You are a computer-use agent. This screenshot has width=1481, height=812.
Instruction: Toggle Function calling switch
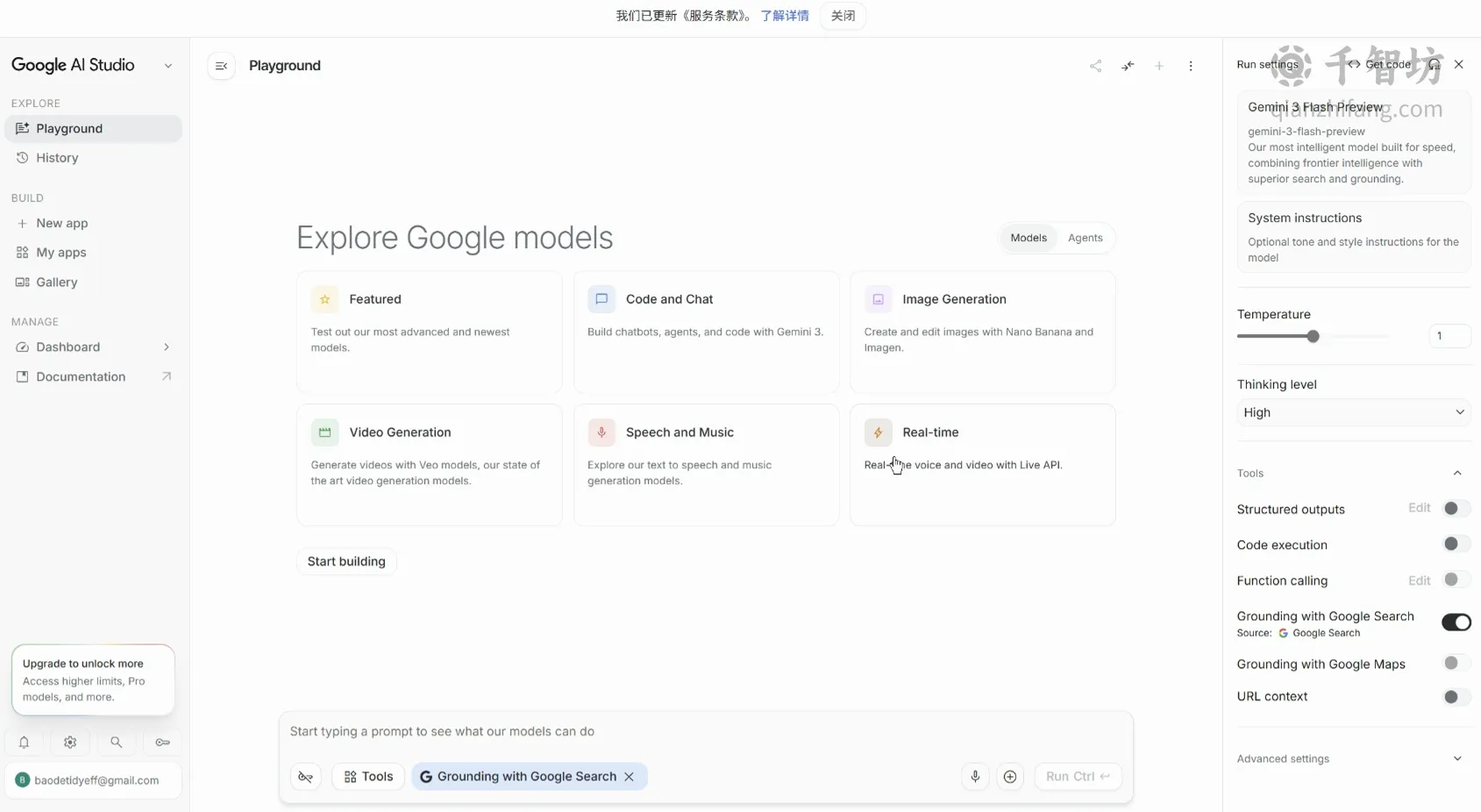(x=1456, y=580)
